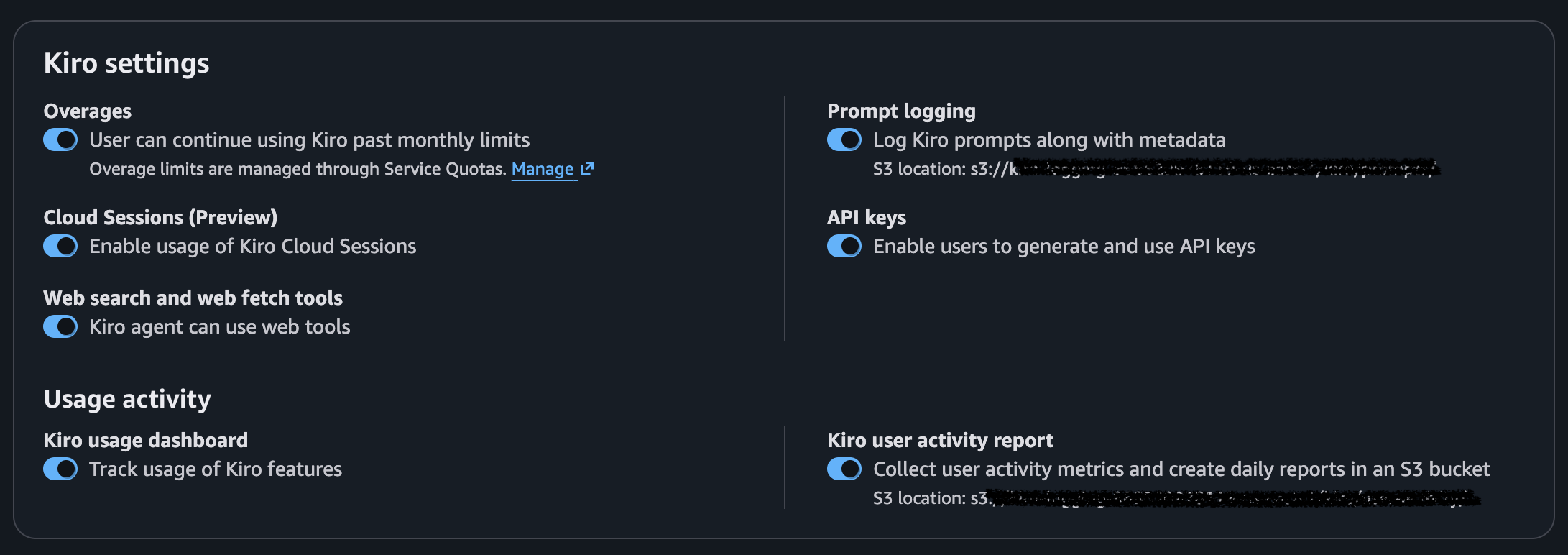Click 'Kiro agent can use web tools' text
This screenshot has height=555, width=1568.
click(220, 327)
